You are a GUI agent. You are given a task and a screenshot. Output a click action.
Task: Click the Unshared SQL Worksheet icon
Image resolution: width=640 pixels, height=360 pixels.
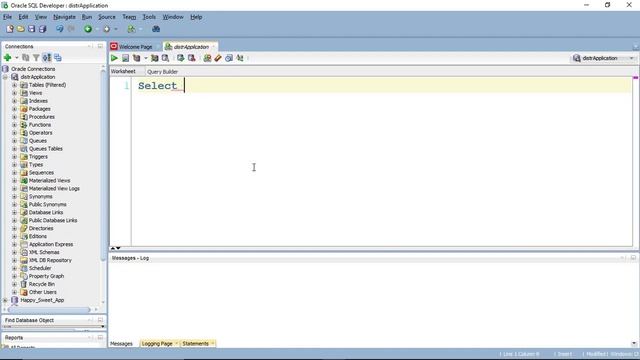(x=207, y=58)
